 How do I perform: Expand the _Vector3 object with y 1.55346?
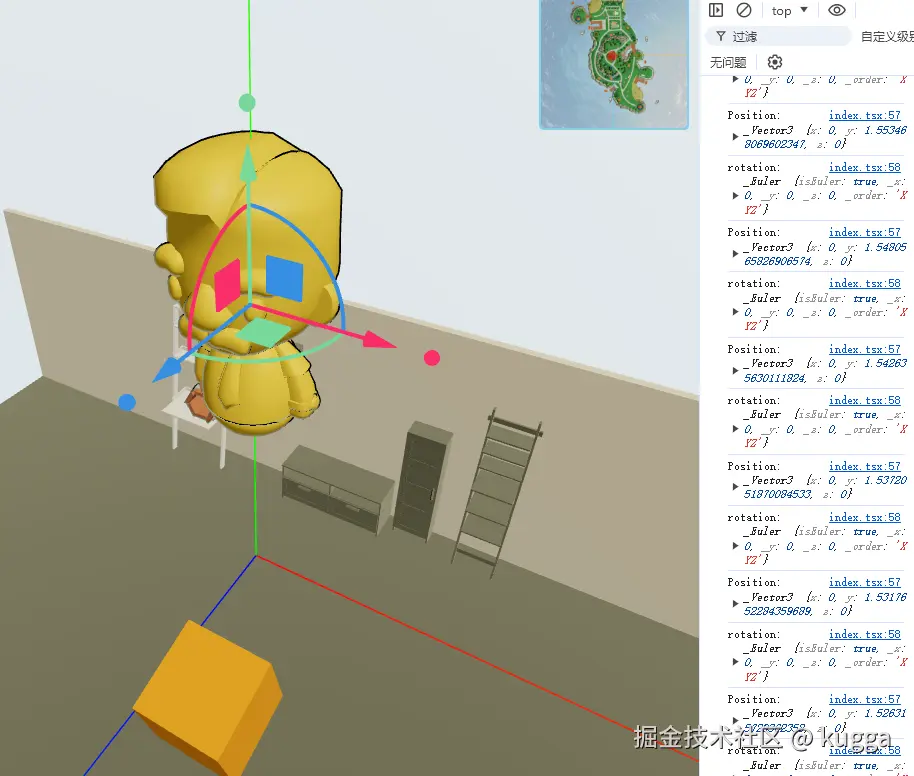click(x=736, y=137)
